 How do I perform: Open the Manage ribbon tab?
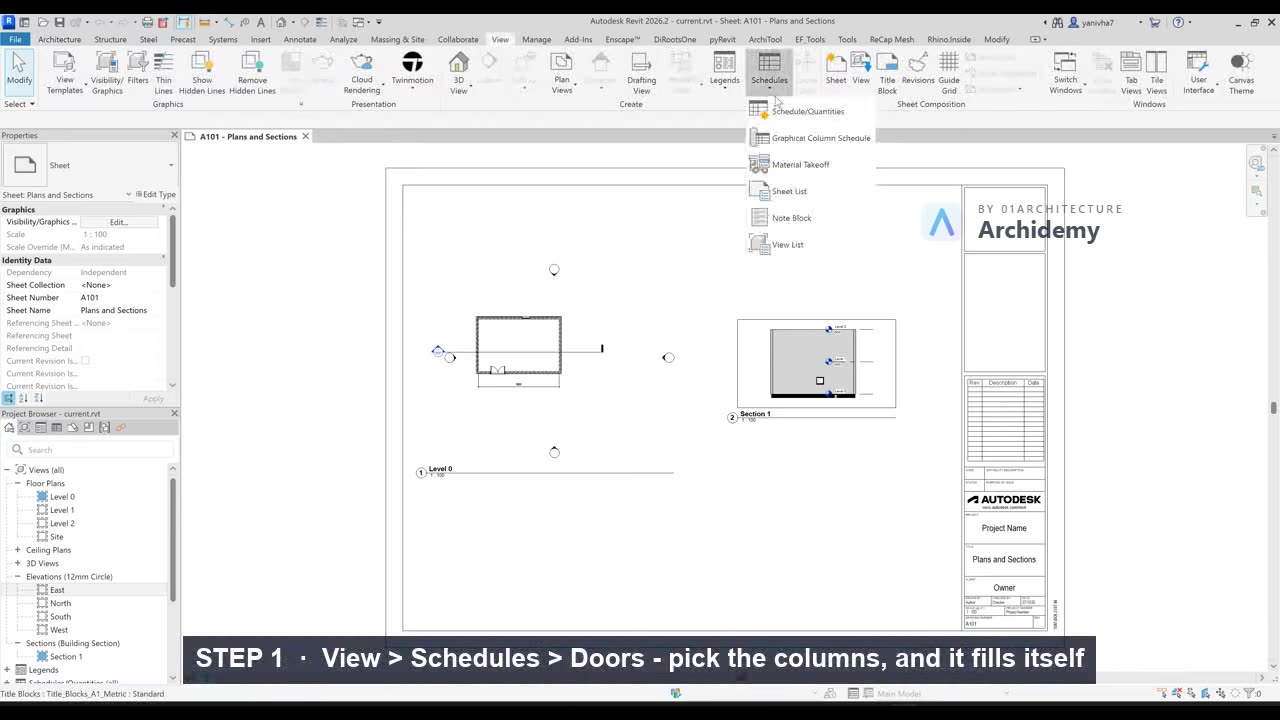(x=536, y=39)
